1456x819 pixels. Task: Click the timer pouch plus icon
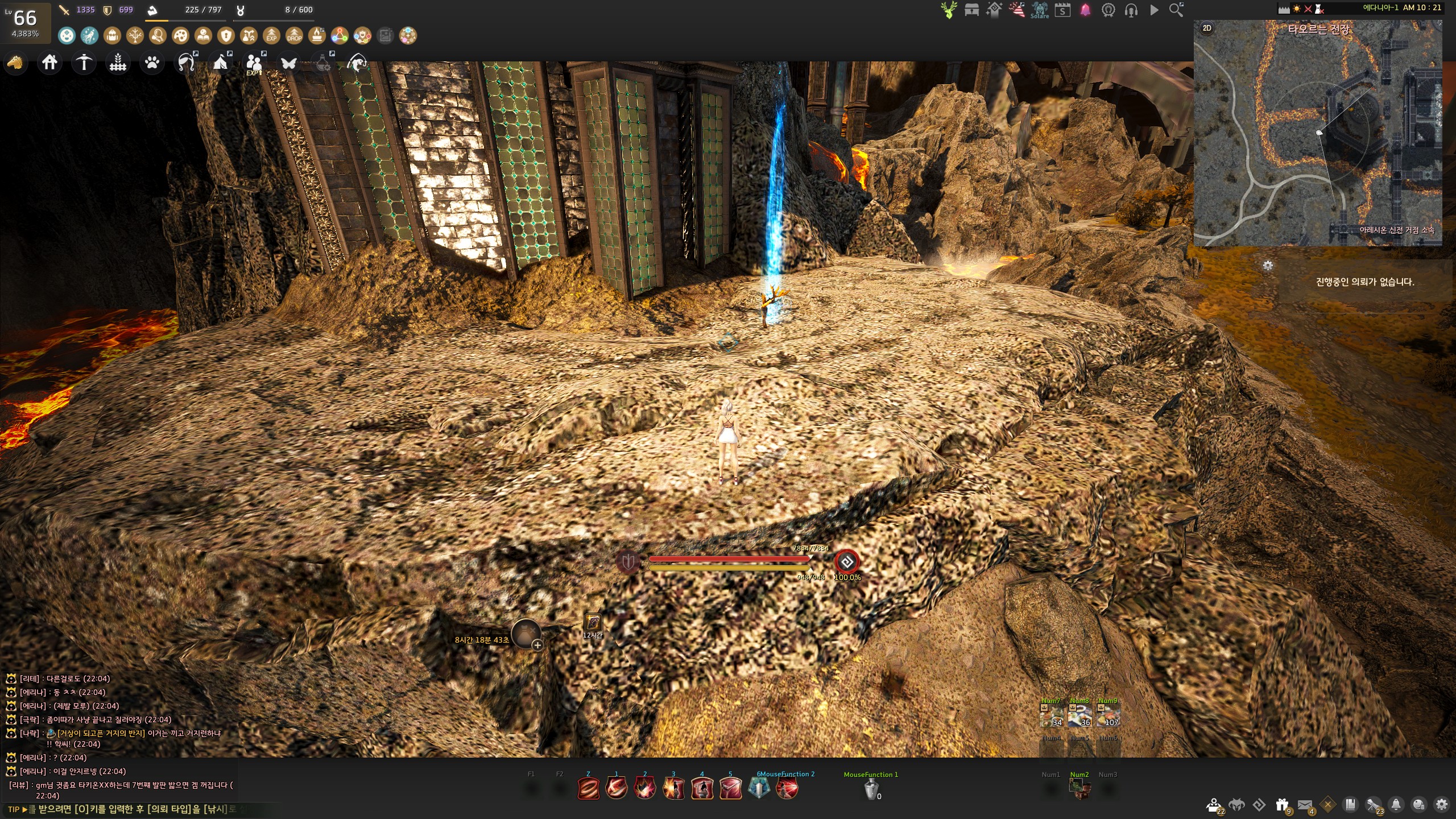point(537,645)
